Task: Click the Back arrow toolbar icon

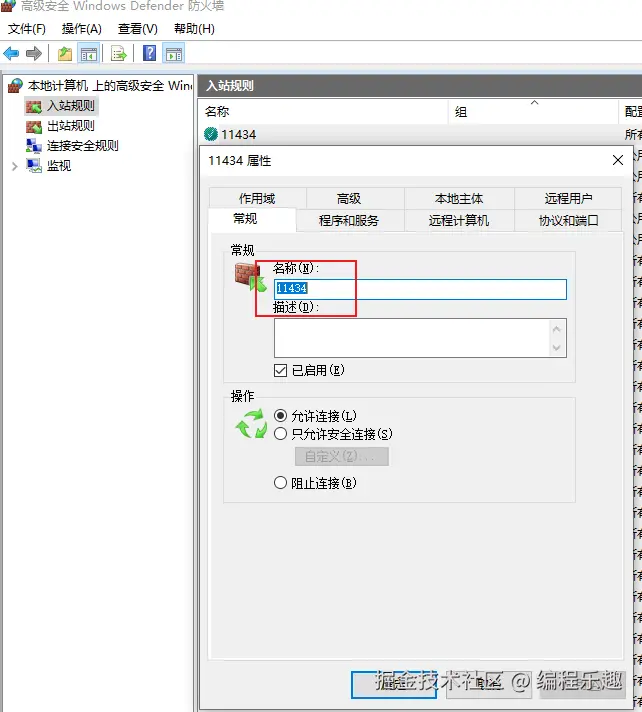Action: [x=11, y=54]
